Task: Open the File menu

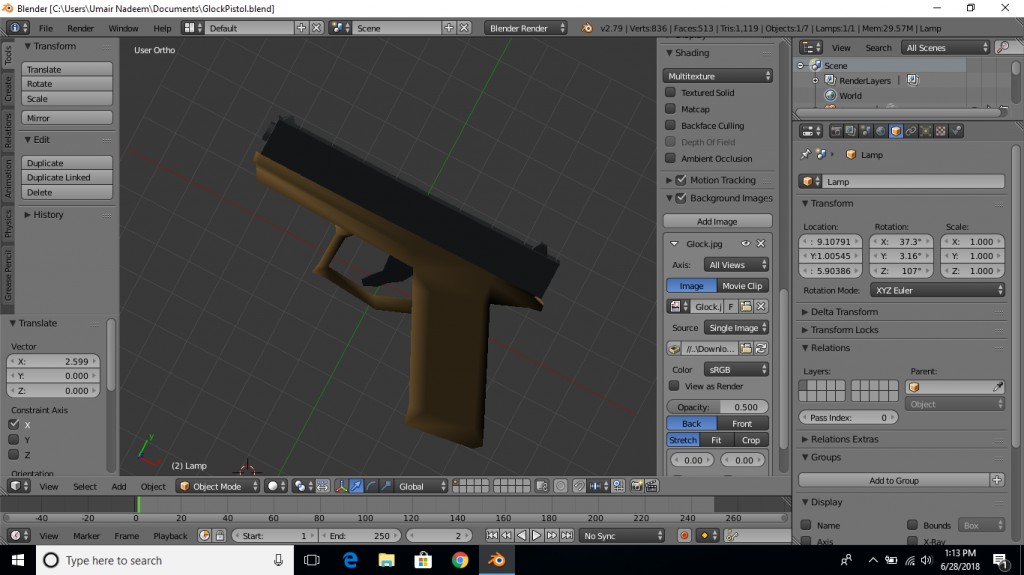Action: [46, 28]
